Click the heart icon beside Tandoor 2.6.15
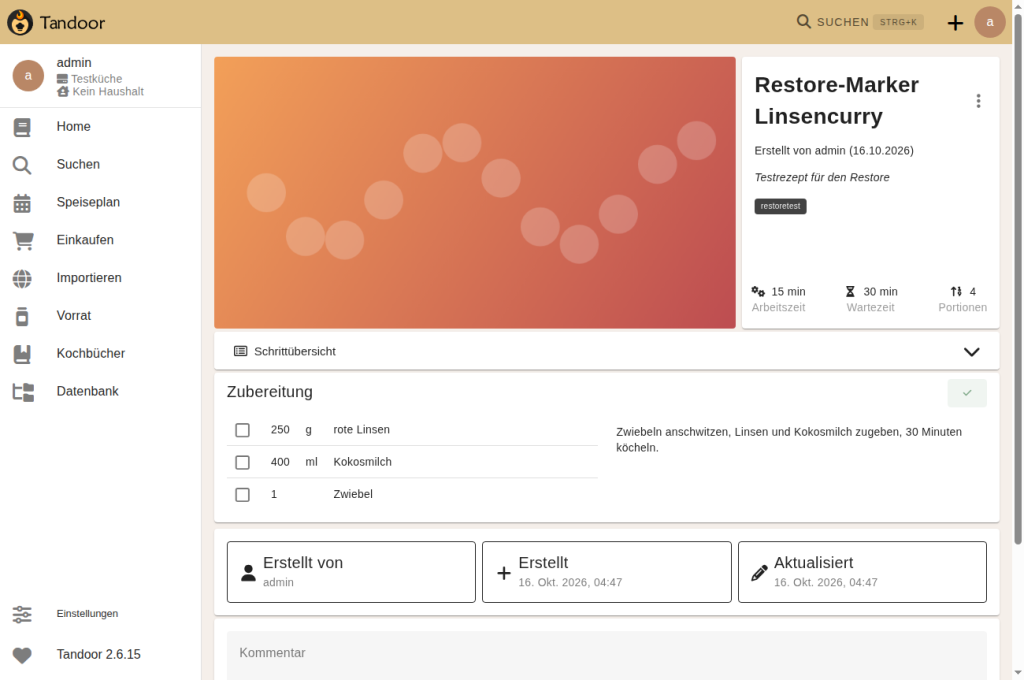Viewport: 1024px width, 680px height. point(22,655)
